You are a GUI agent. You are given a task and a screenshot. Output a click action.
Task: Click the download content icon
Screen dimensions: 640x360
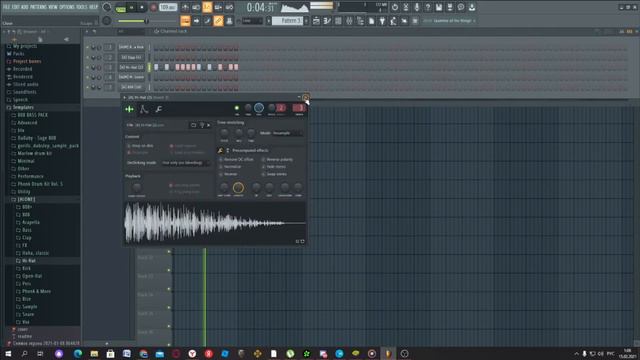[x=472, y=7]
